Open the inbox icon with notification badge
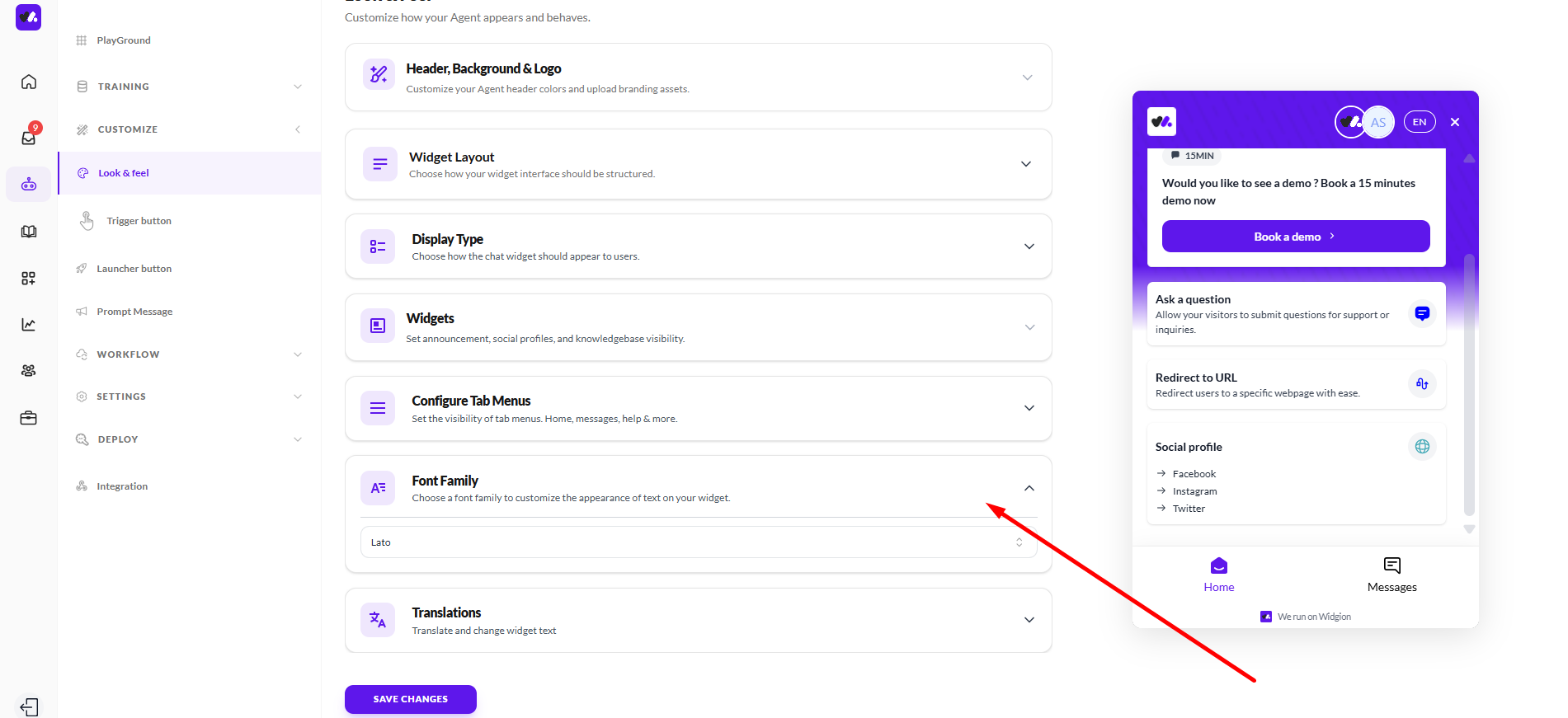The image size is (1568, 718). pos(29,137)
